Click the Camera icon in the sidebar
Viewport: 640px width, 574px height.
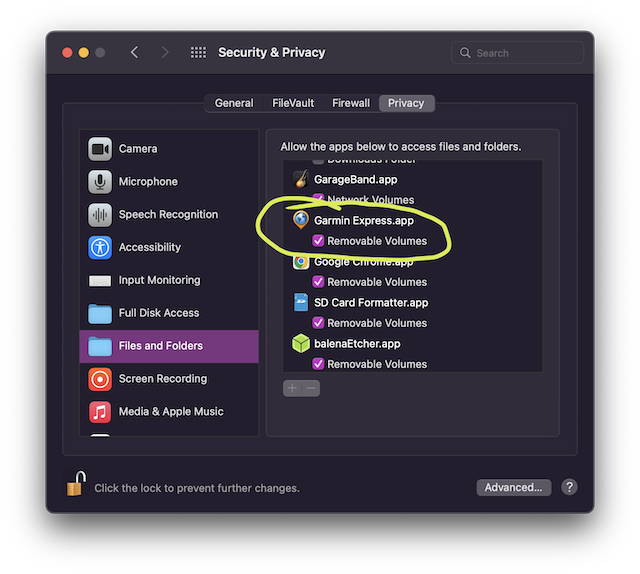click(x=100, y=149)
